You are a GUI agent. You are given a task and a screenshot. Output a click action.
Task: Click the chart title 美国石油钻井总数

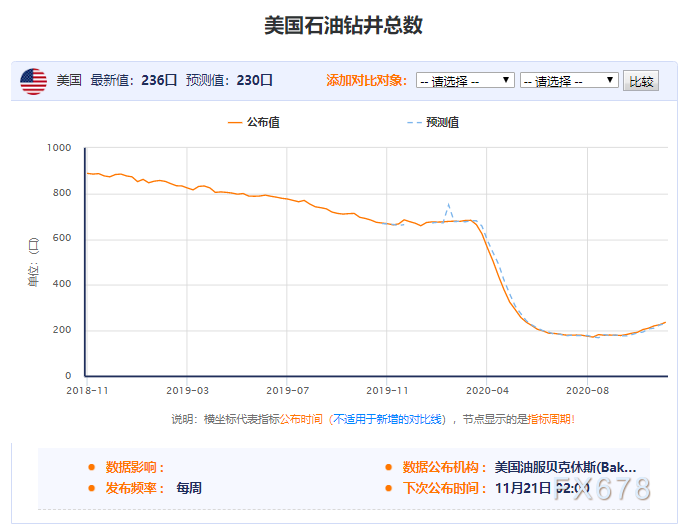(x=344, y=25)
